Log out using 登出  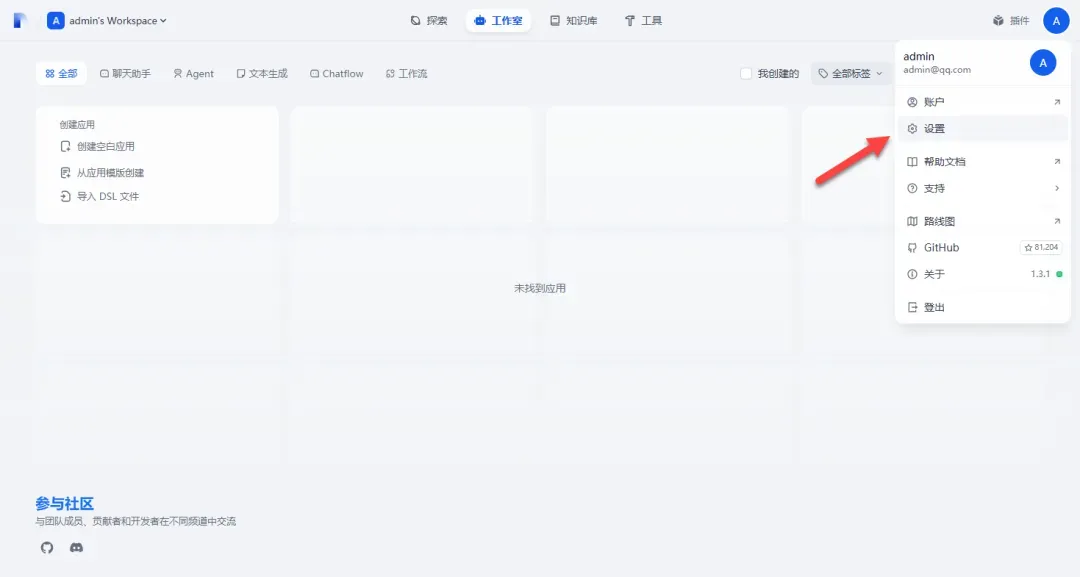(933, 307)
